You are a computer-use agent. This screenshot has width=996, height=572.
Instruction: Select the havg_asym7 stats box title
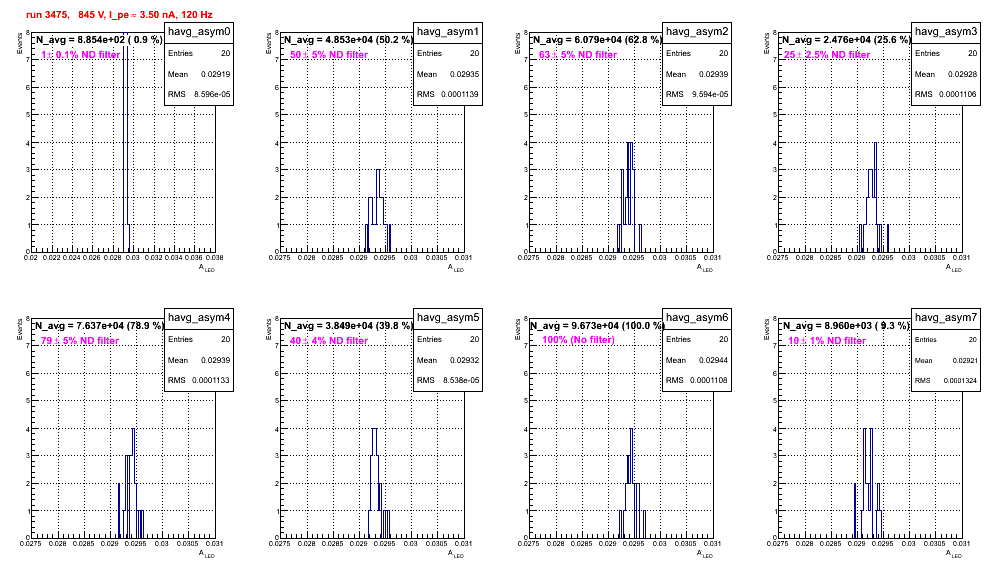[946, 318]
